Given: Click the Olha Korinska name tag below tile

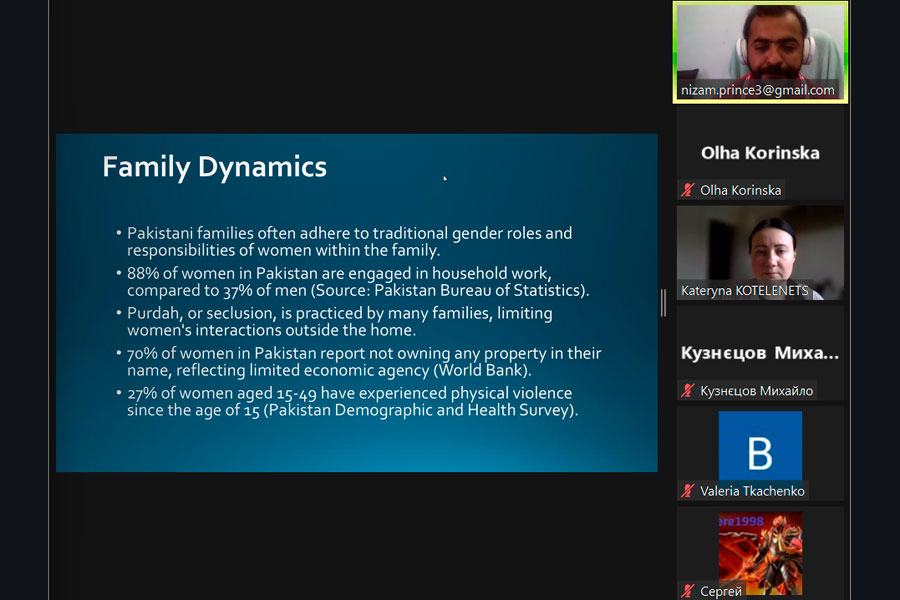Looking at the screenshot, I should pos(740,190).
